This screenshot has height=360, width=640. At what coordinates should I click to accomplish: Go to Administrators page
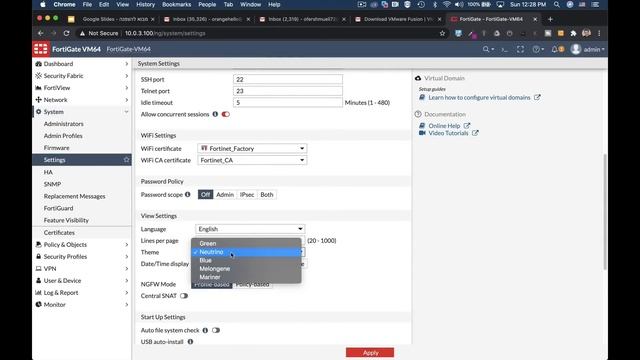pos(64,124)
